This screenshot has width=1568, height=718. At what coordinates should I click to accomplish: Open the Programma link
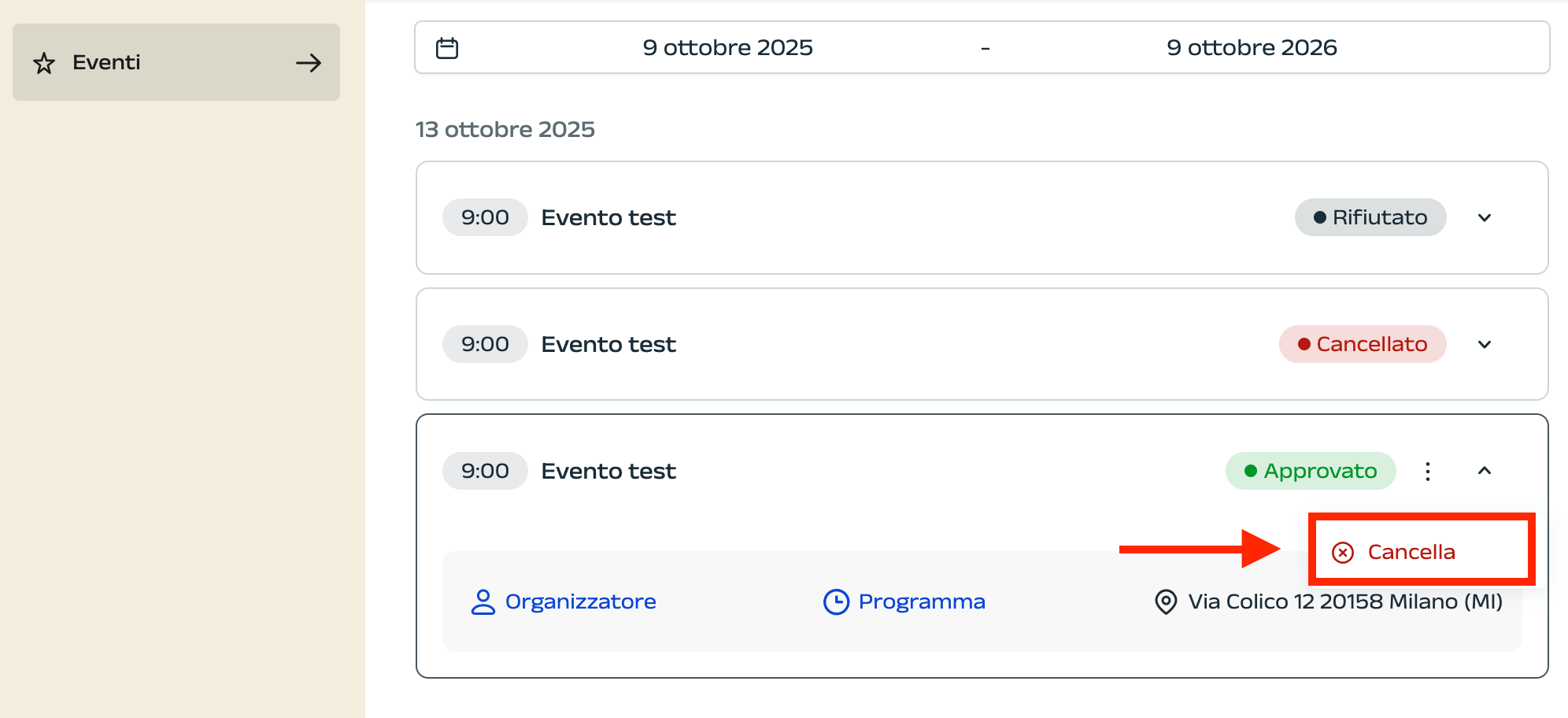(921, 602)
